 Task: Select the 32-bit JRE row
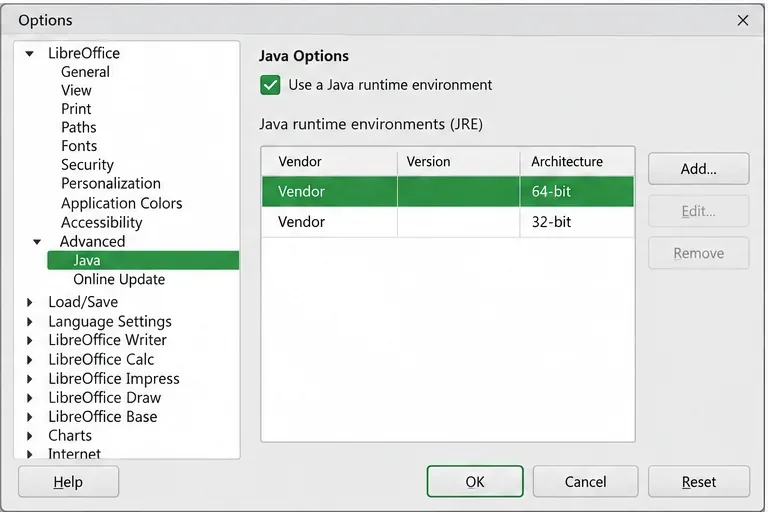(x=448, y=222)
